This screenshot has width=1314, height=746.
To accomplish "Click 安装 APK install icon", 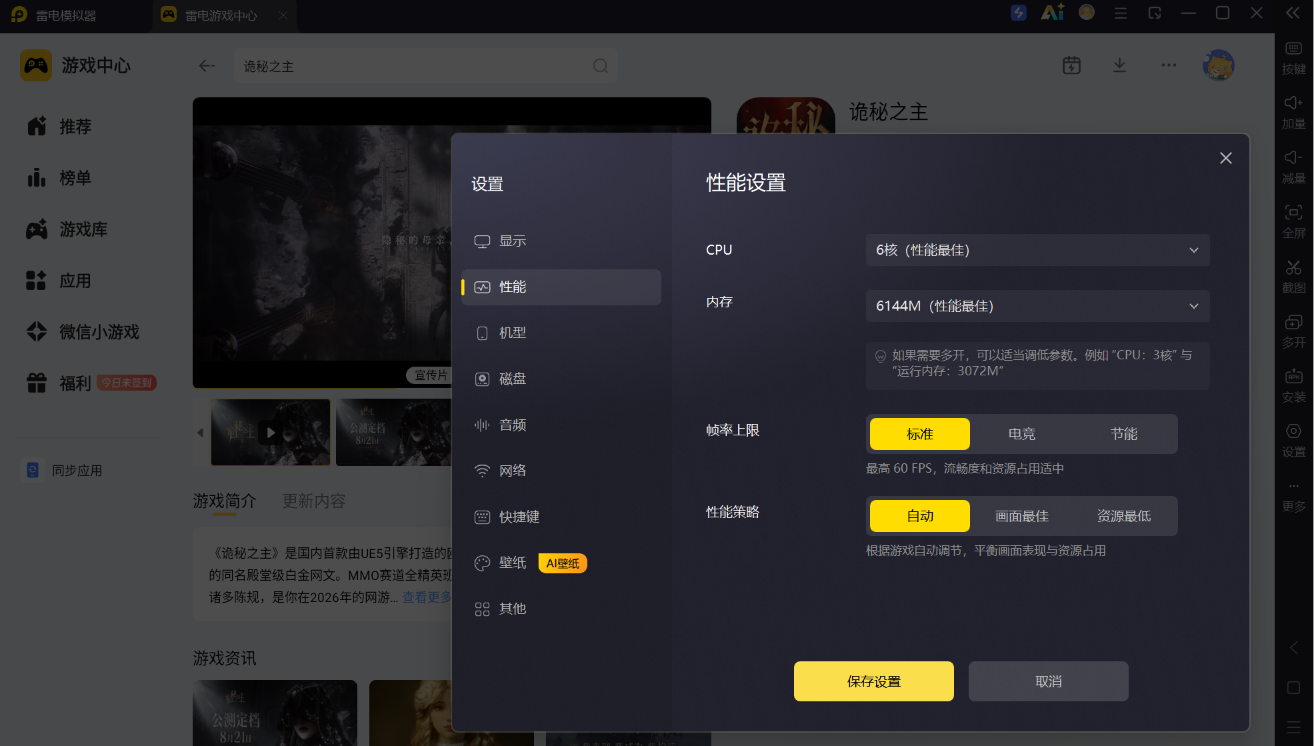I will coord(1294,386).
